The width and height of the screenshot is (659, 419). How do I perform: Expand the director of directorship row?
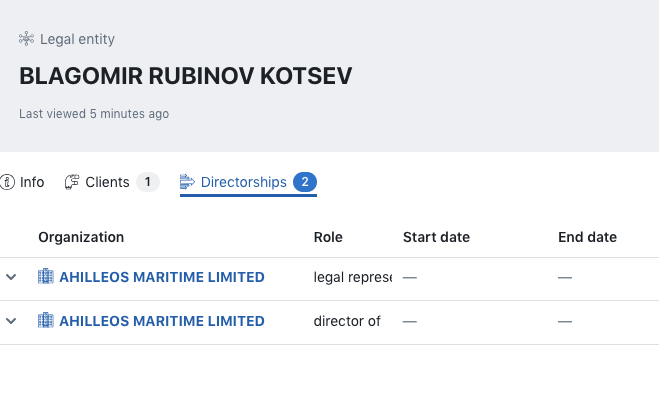click(x=12, y=321)
